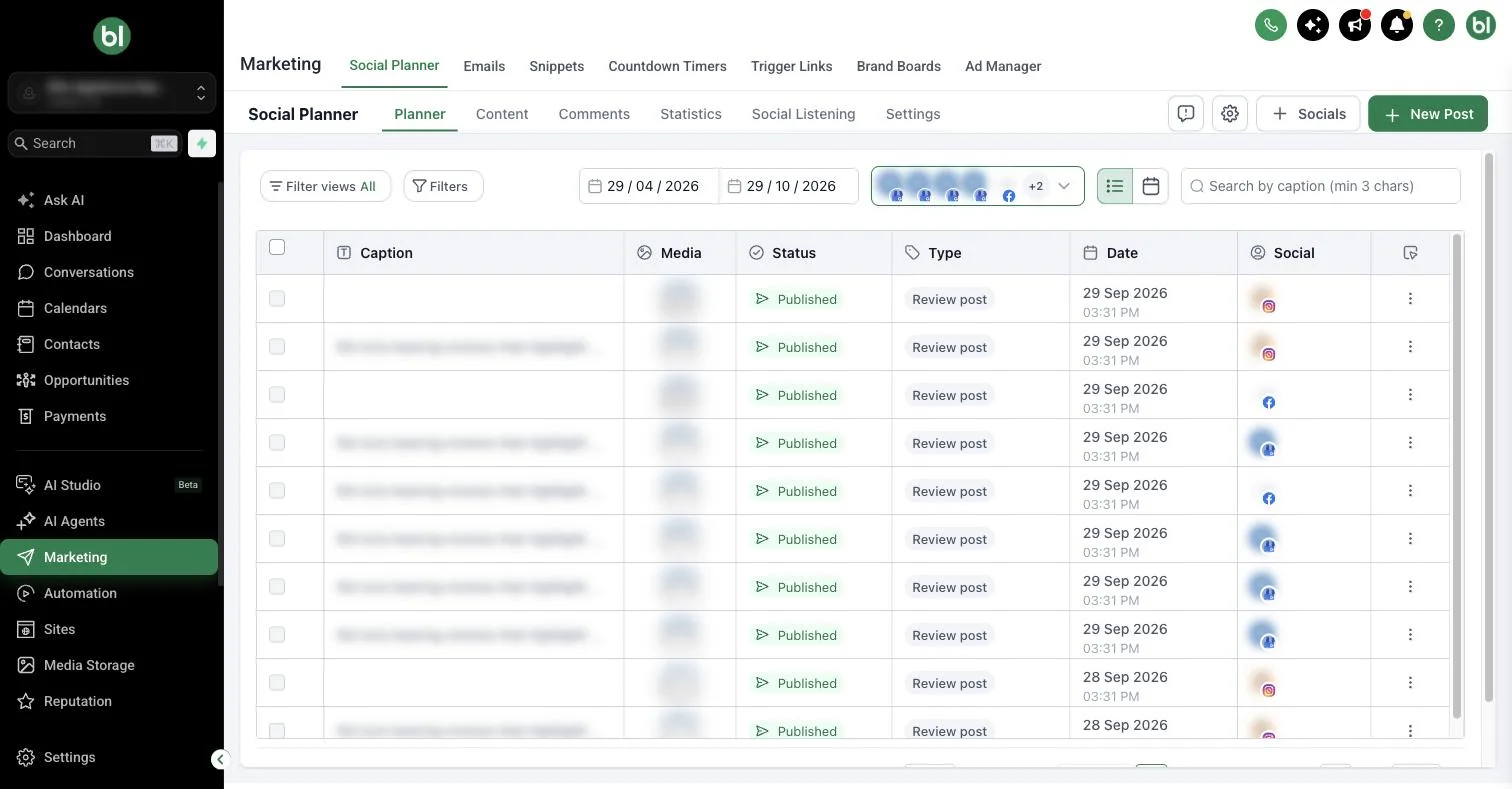The image size is (1512, 789).
Task: Click the green phone call icon
Action: tap(1271, 25)
